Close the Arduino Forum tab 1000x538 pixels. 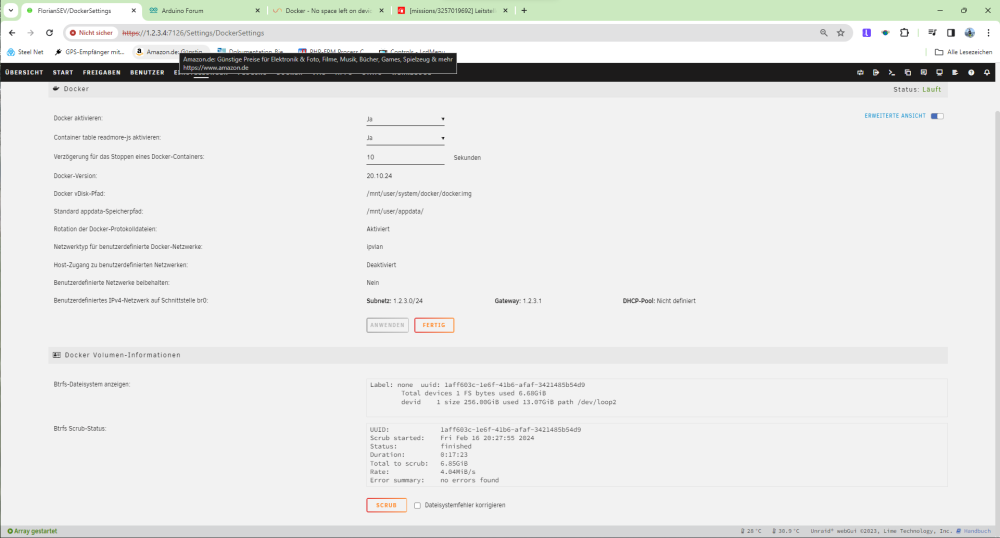pyautogui.click(x=257, y=11)
